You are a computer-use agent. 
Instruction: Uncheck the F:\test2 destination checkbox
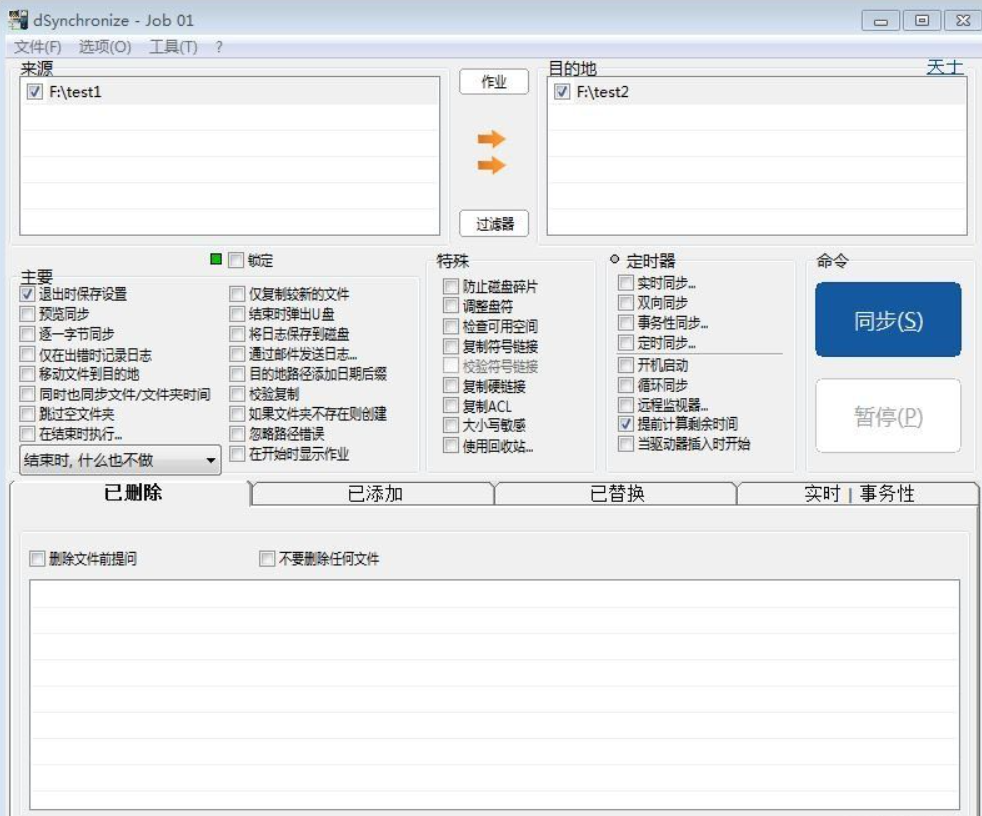click(562, 92)
